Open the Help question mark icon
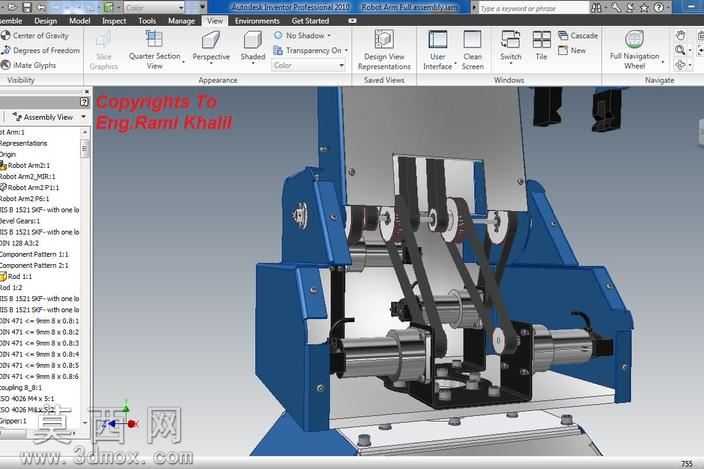This screenshot has width=704, height=469. [x=658, y=8]
